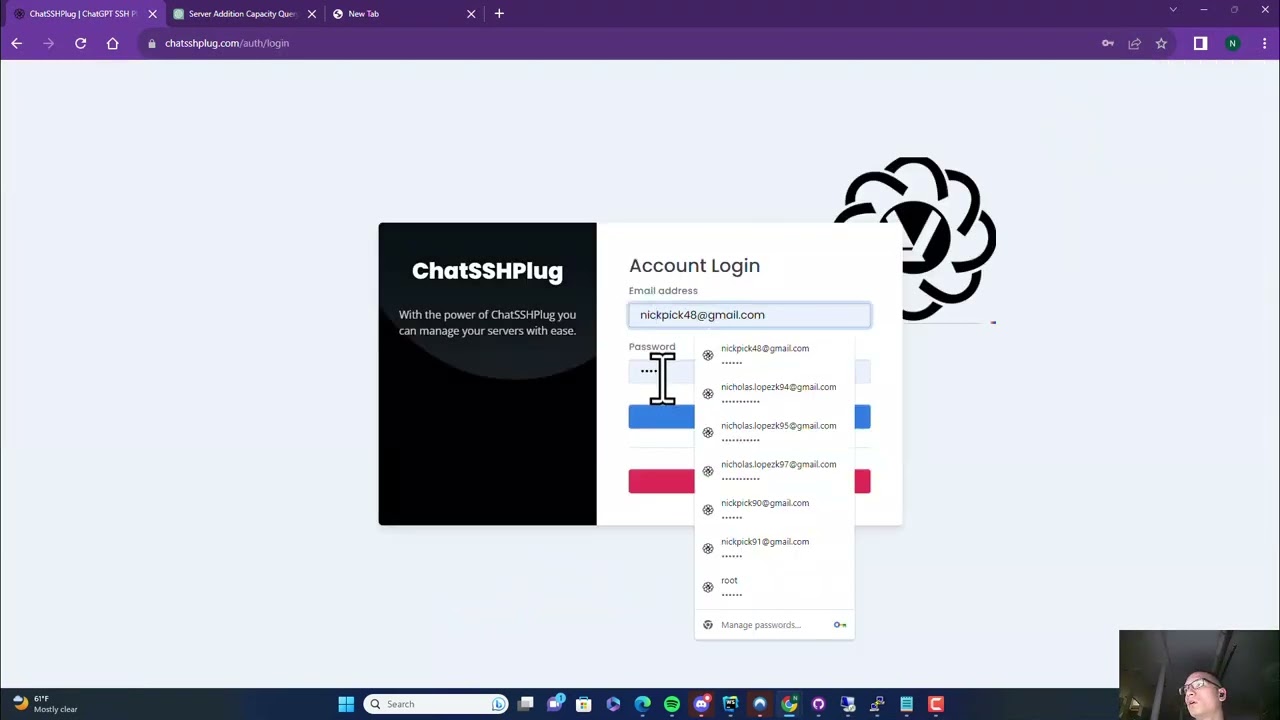
Task: Open Discord from the taskbar
Action: pyautogui.click(x=701, y=703)
